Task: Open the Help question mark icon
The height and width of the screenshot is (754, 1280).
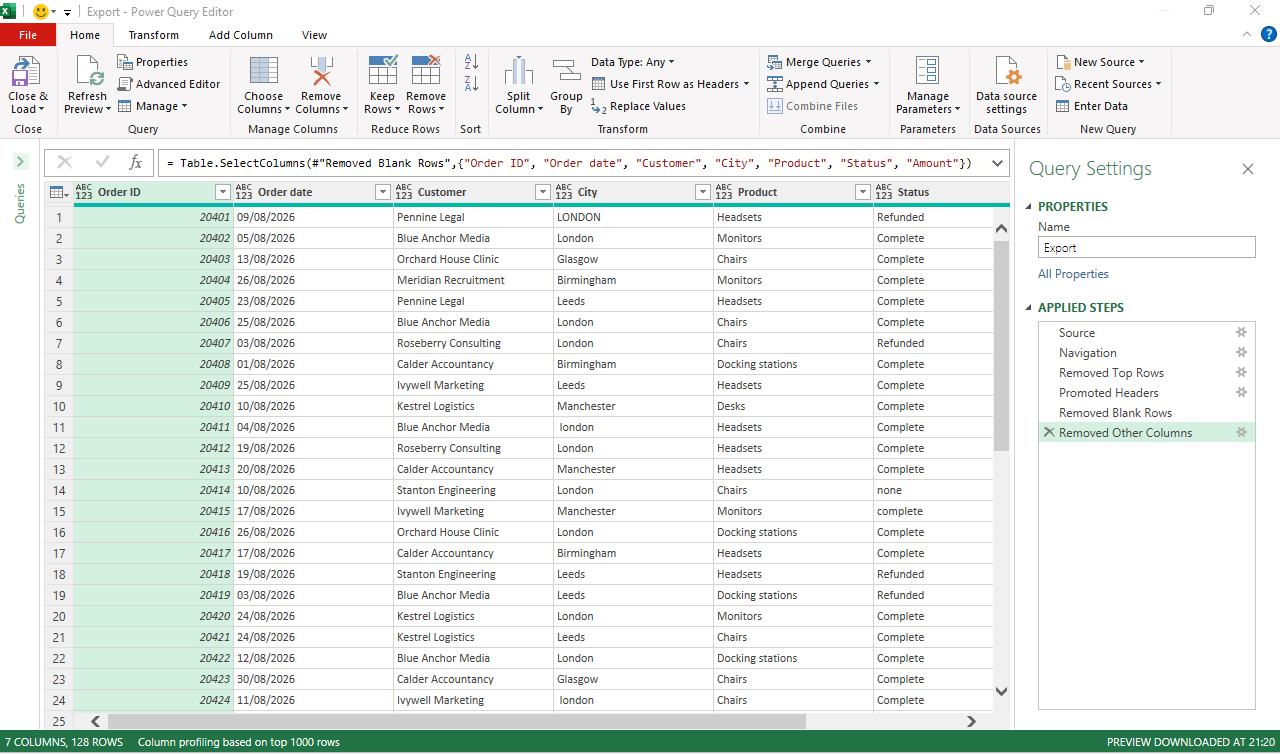Action: 1267,35
